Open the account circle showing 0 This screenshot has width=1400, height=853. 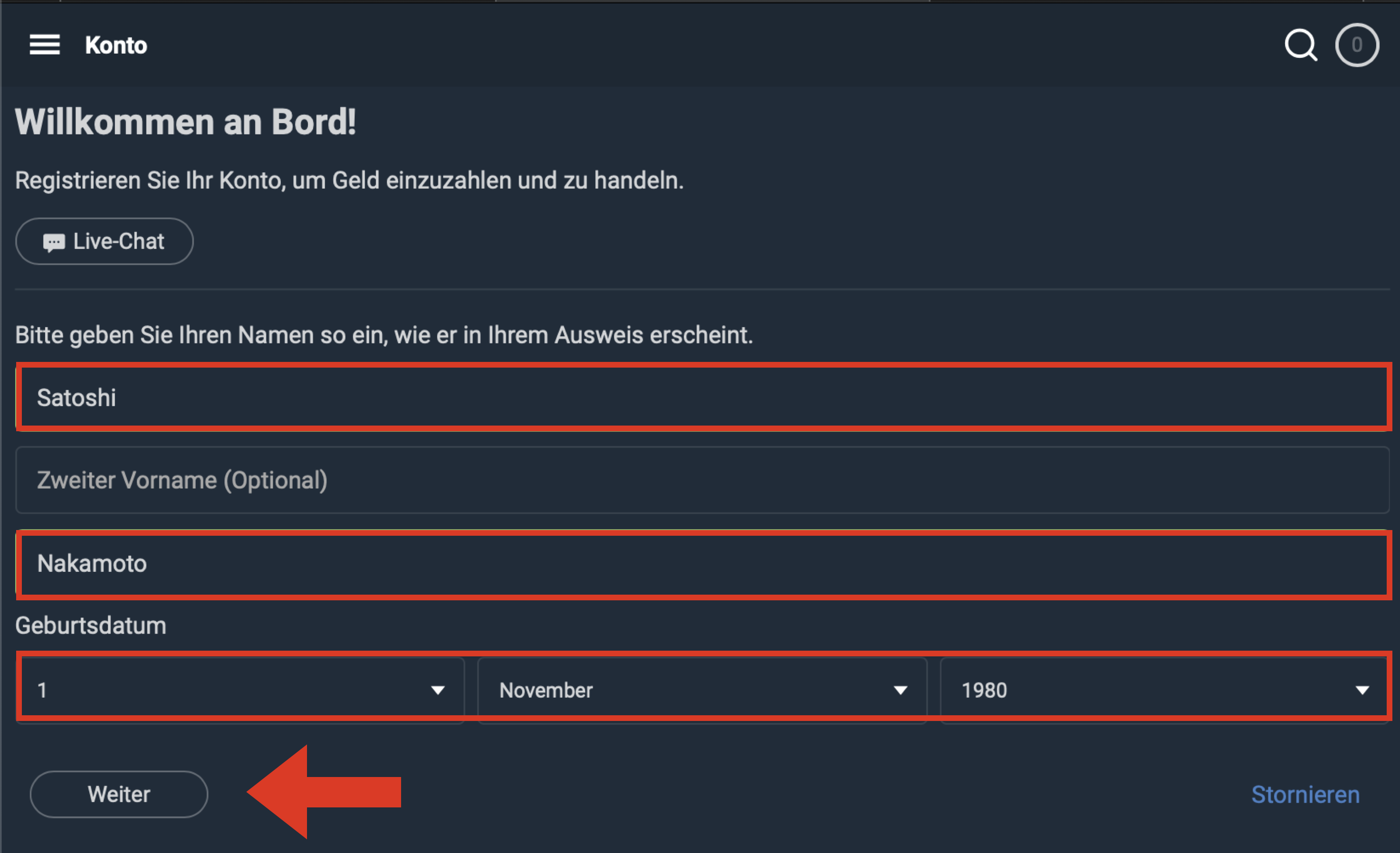(x=1357, y=45)
